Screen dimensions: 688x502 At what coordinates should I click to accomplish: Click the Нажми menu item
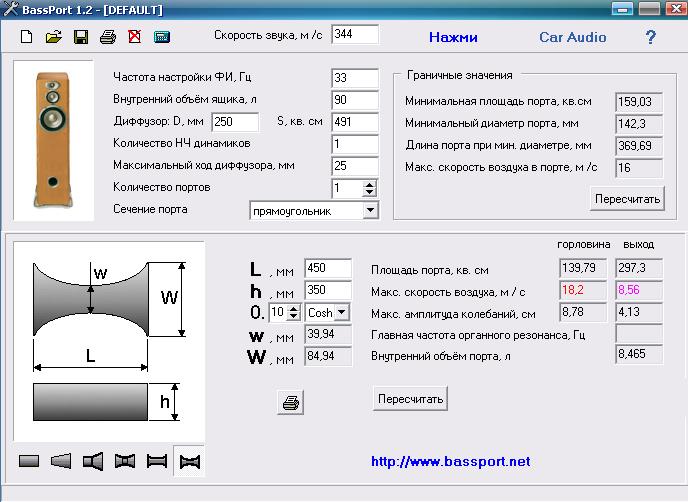coord(453,38)
